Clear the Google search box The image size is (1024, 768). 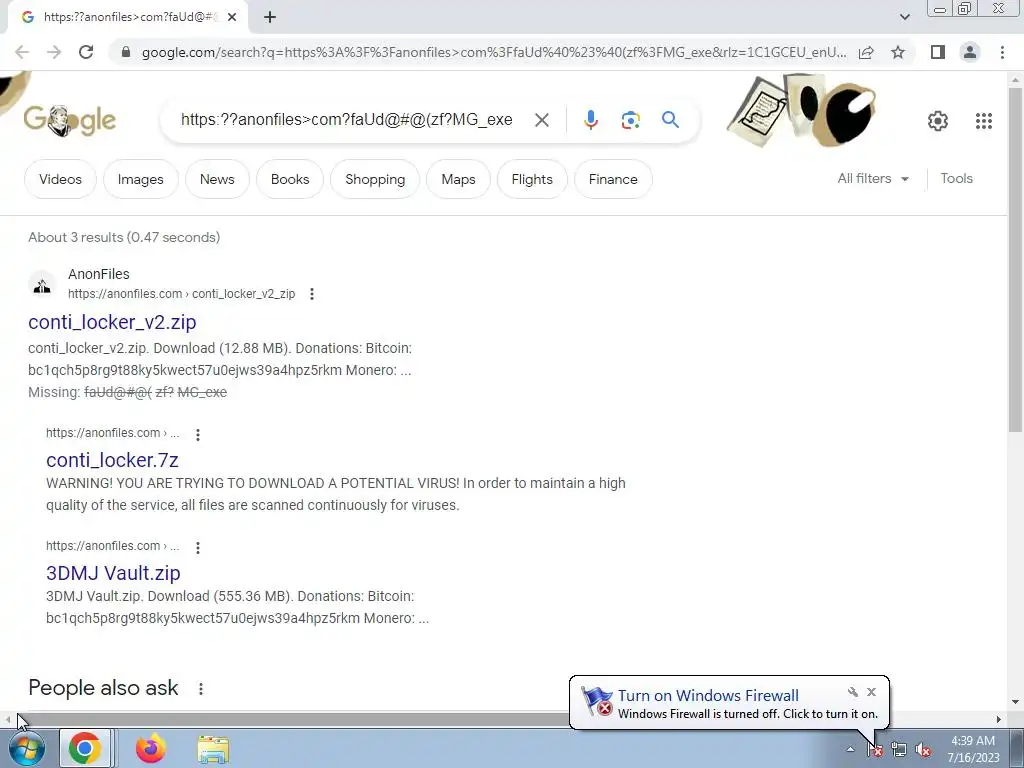(x=541, y=120)
